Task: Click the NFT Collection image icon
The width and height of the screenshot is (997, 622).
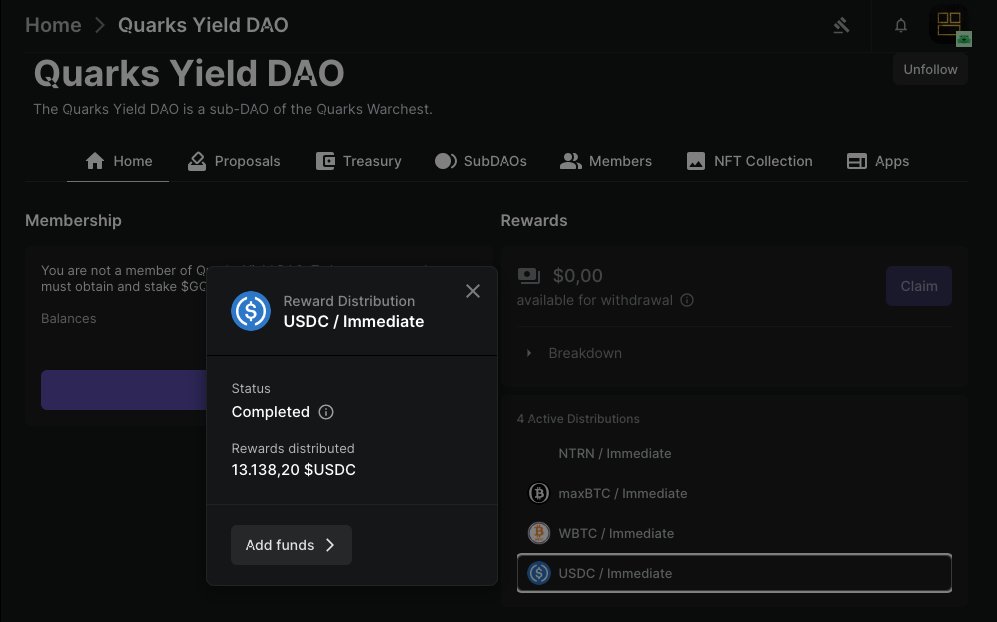Action: [x=696, y=161]
